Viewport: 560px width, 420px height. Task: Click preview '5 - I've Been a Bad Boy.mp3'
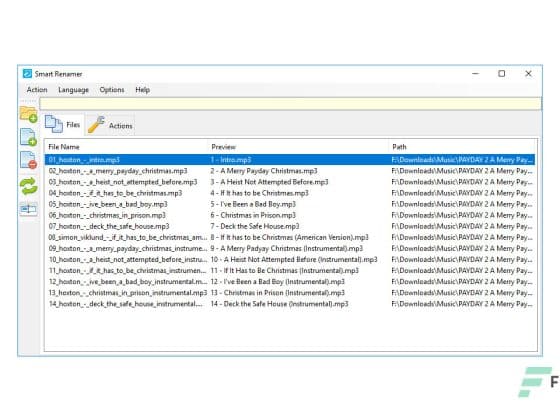(253, 204)
